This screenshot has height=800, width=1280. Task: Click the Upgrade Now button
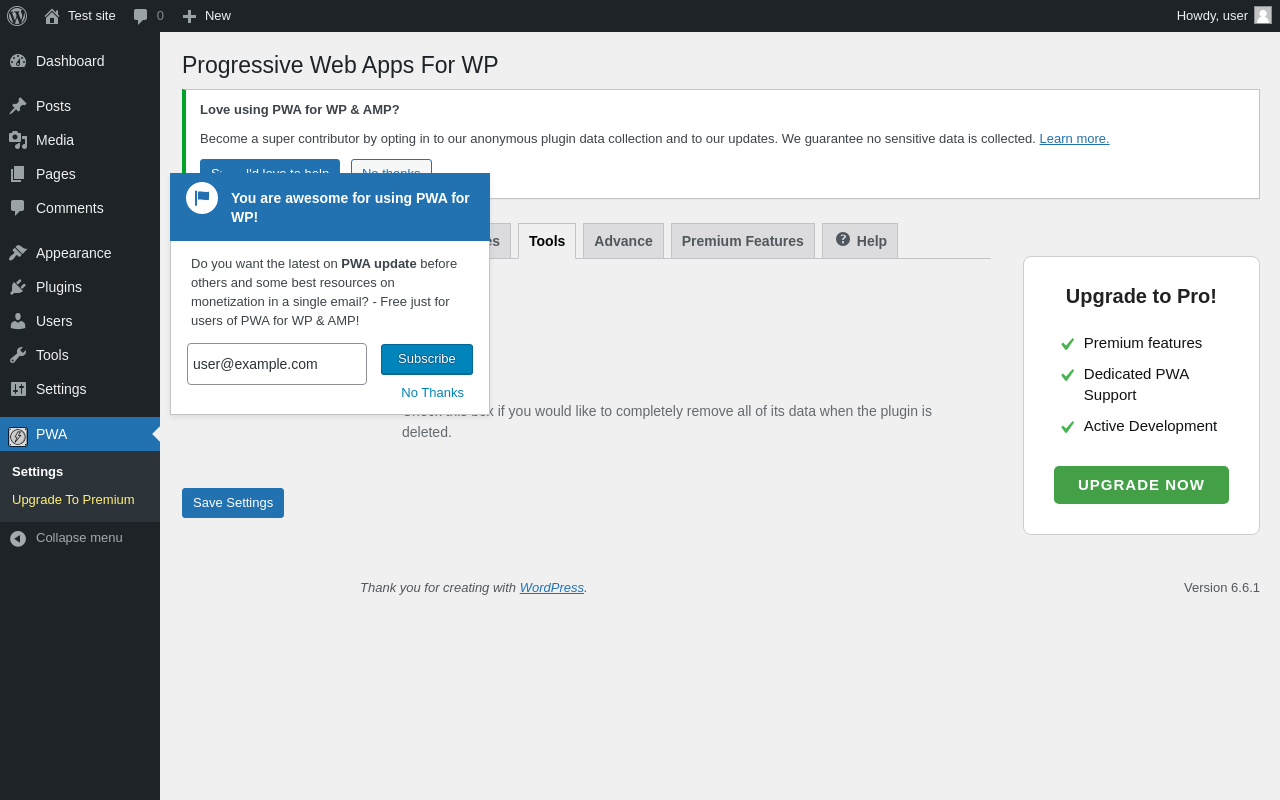[x=1141, y=485]
